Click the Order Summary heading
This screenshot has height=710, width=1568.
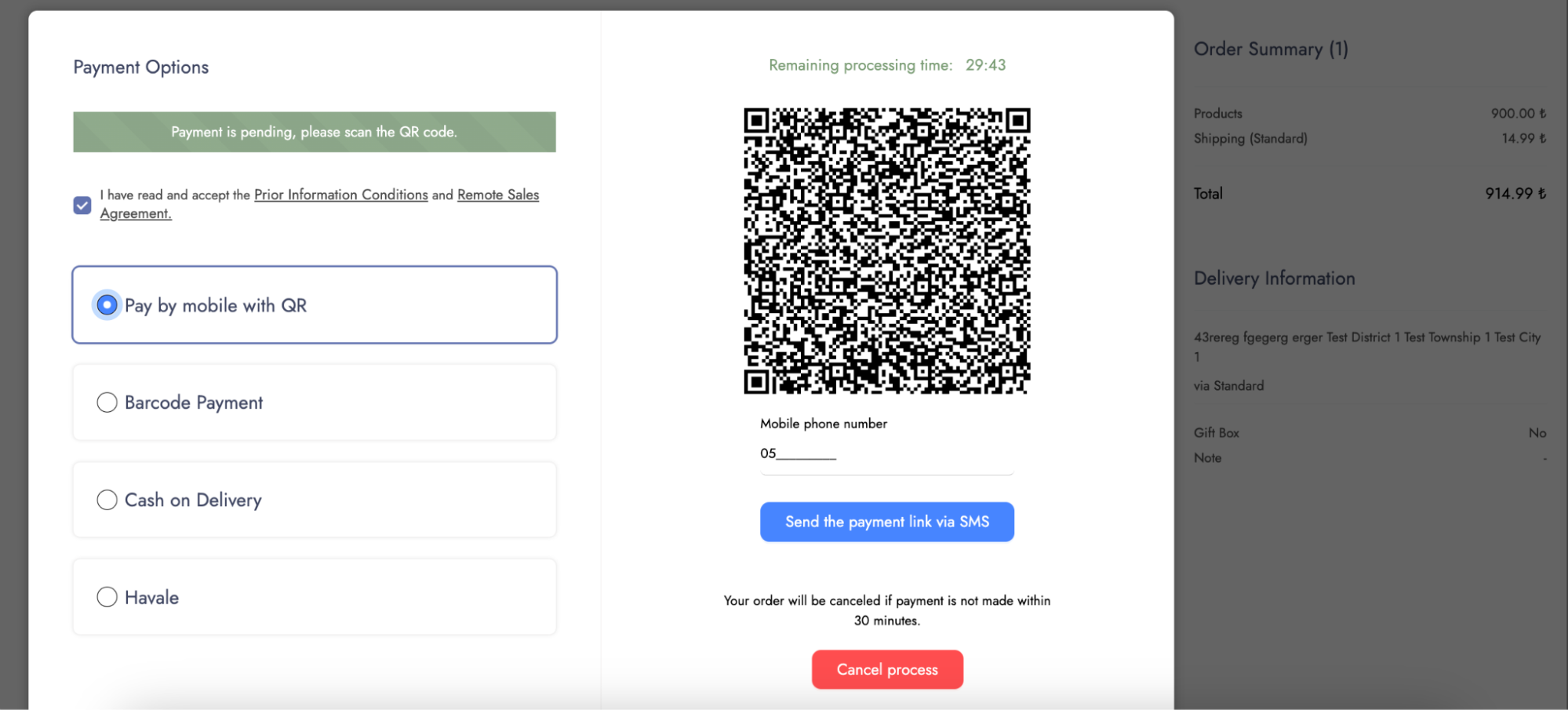point(1270,49)
